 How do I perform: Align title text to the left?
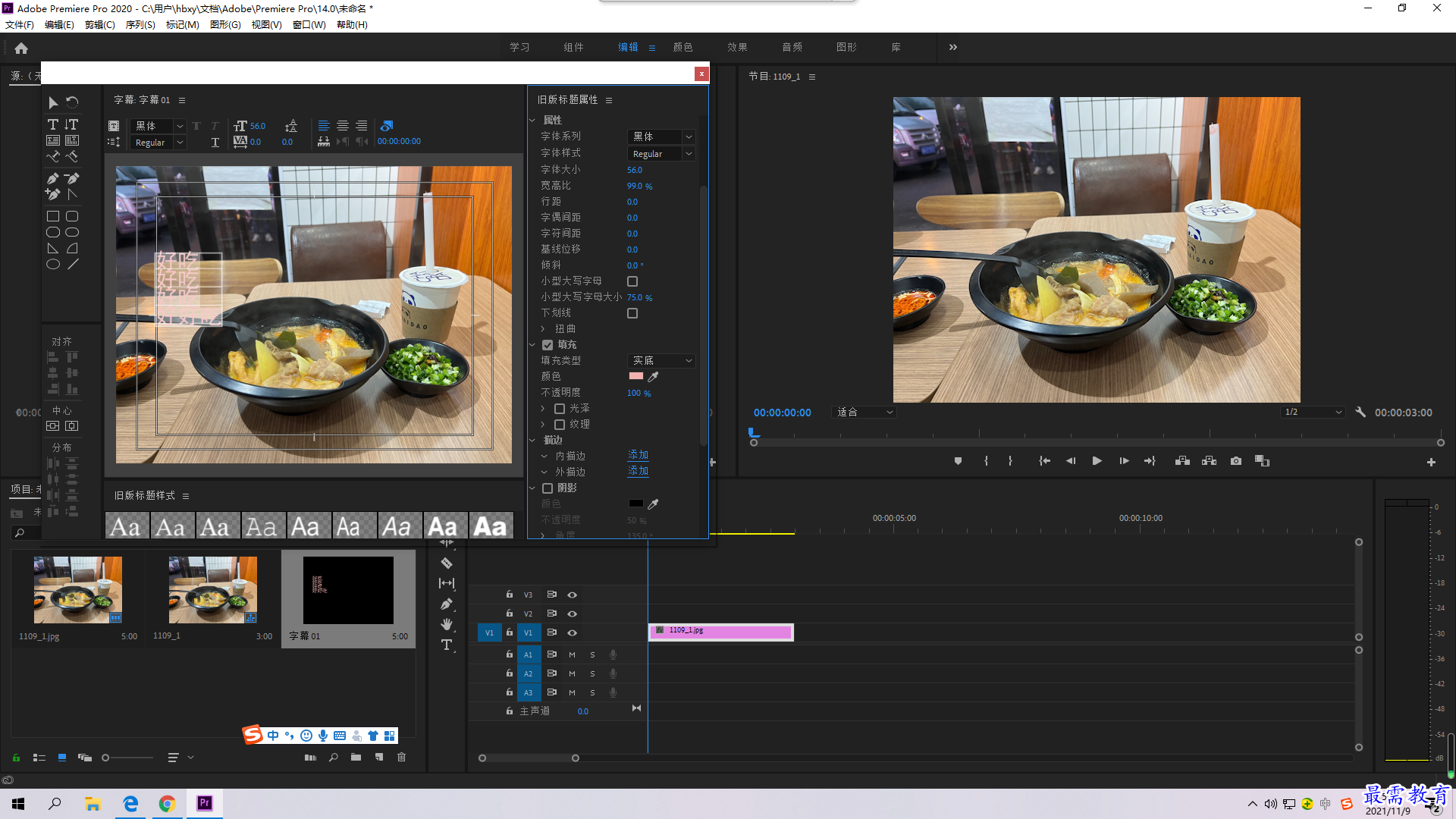click(324, 126)
